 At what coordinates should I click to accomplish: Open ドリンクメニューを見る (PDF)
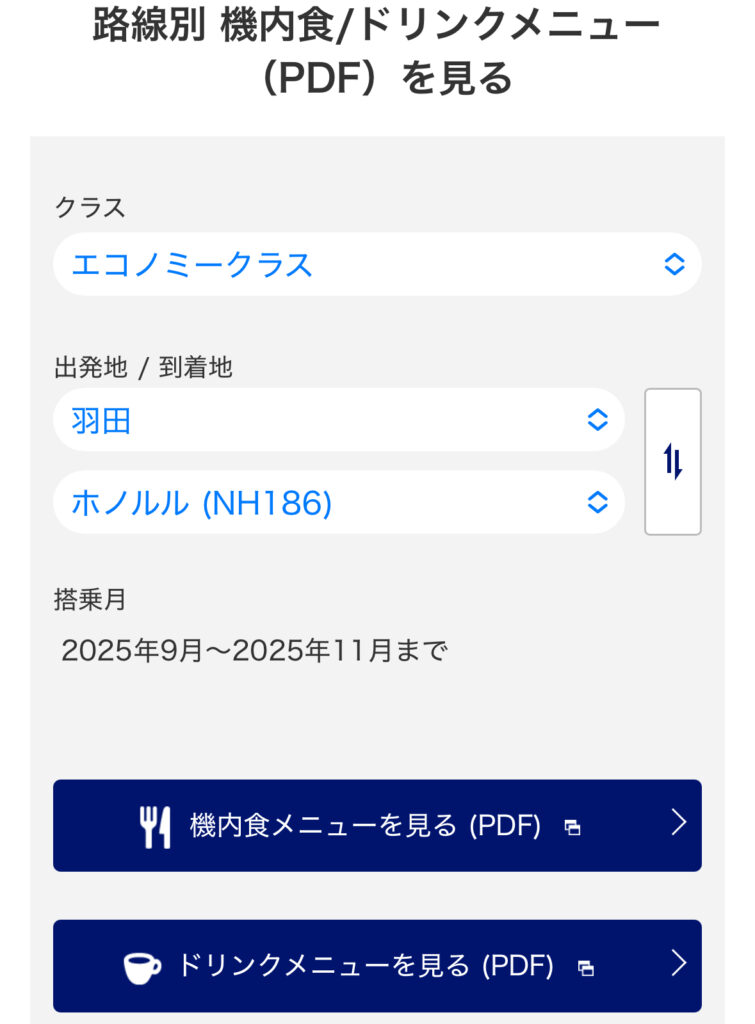point(365,966)
